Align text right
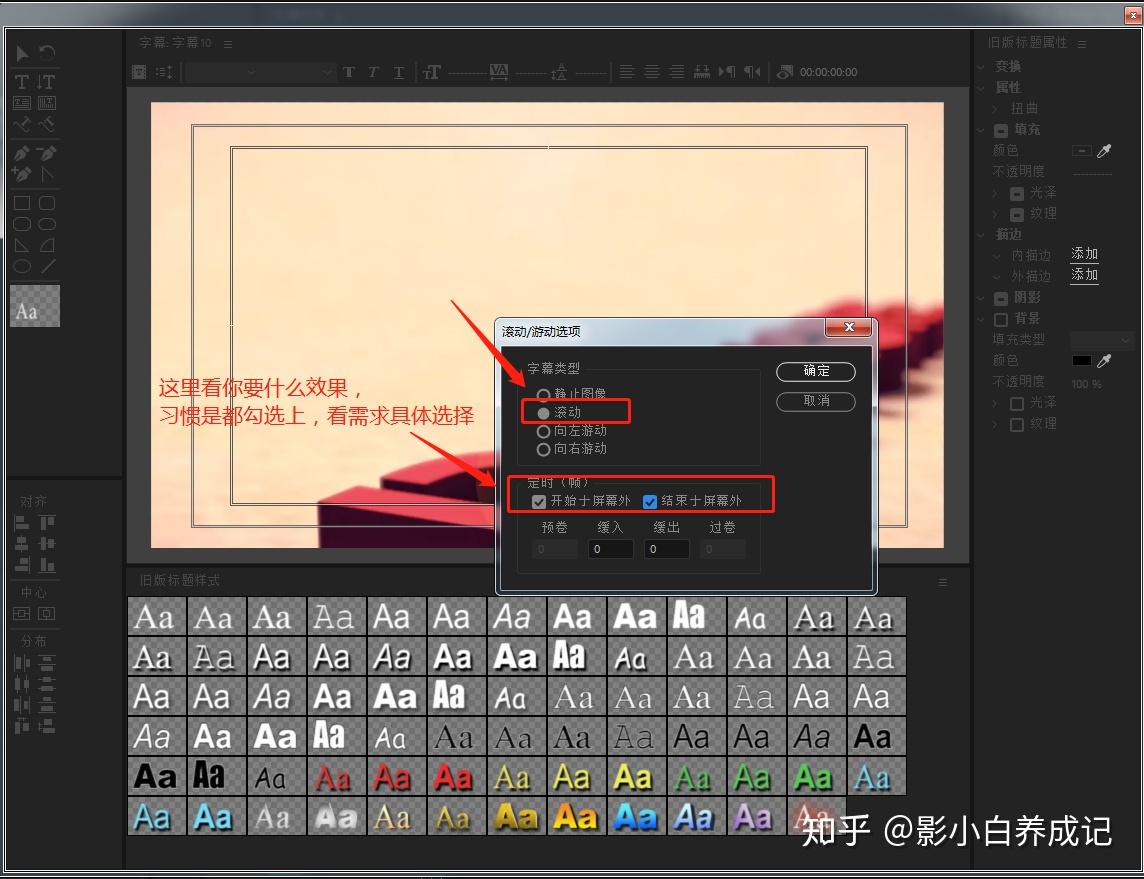The height and width of the screenshot is (879, 1144). pos(677,71)
